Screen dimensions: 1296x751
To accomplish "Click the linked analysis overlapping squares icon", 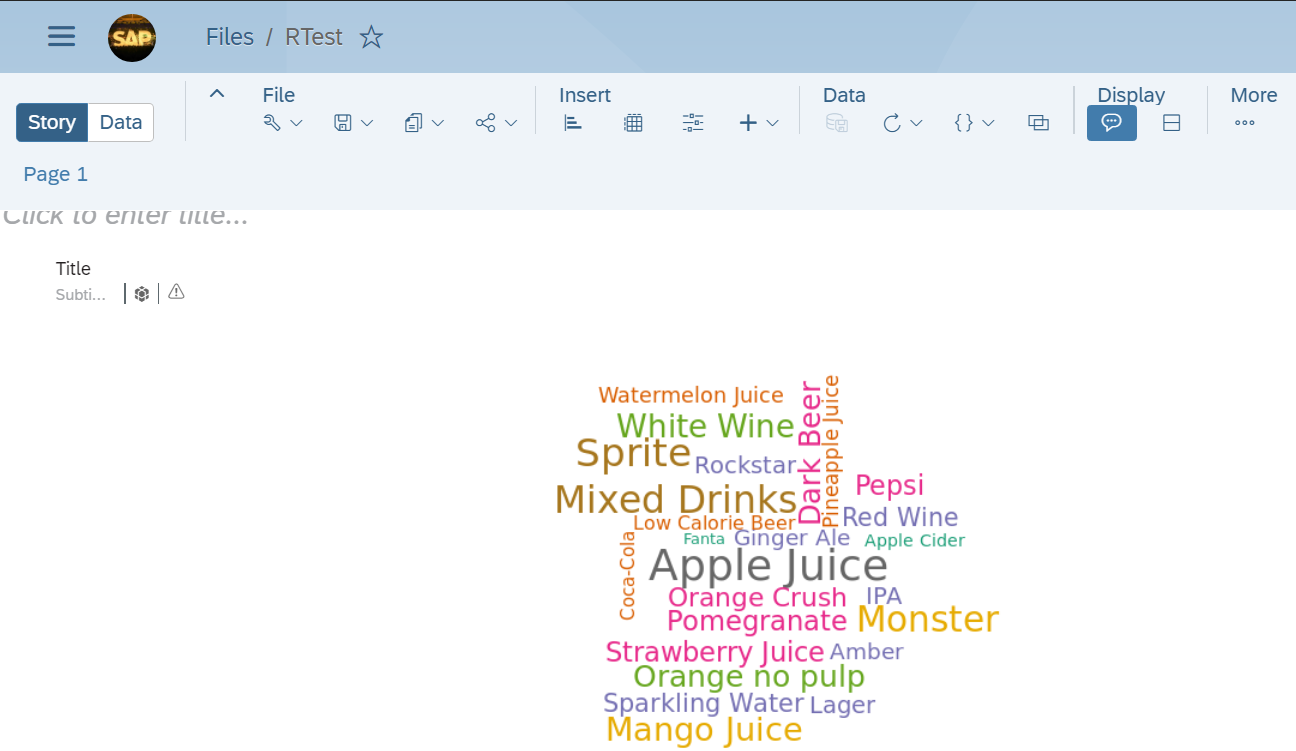I will pyautogui.click(x=1039, y=123).
